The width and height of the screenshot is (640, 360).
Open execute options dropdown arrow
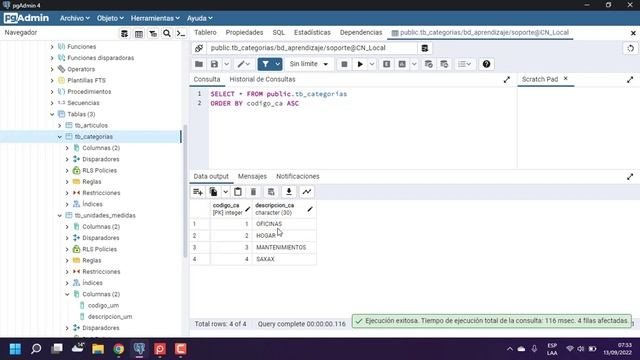(x=372, y=64)
